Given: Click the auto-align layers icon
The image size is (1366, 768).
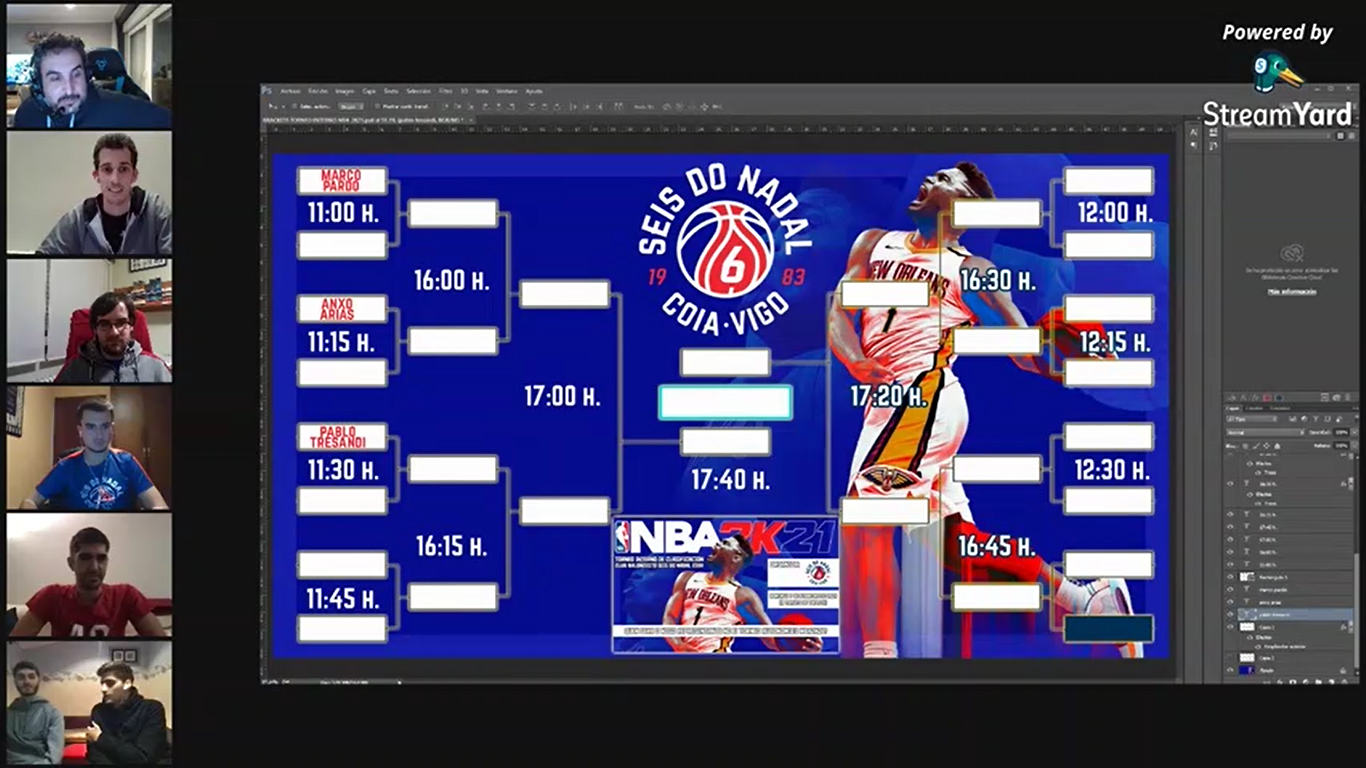Looking at the screenshot, I should tap(617, 107).
